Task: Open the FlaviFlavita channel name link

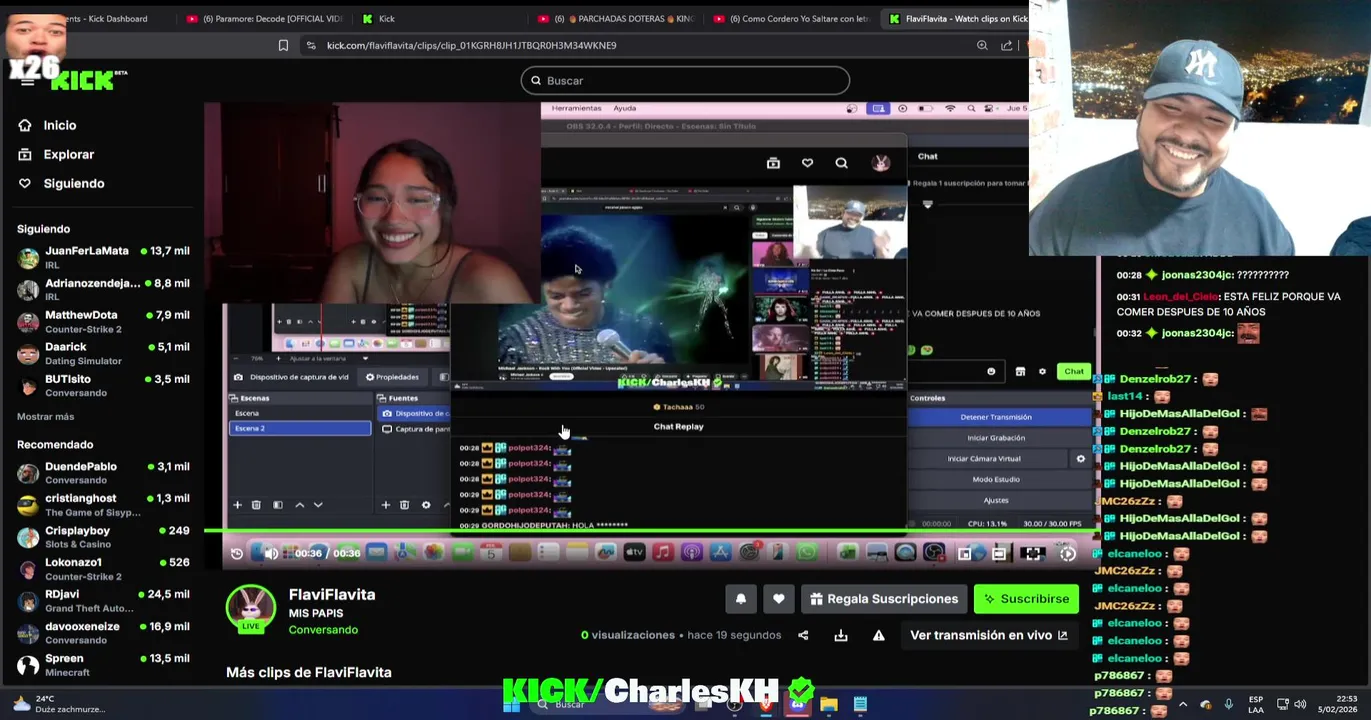Action: 332,594
